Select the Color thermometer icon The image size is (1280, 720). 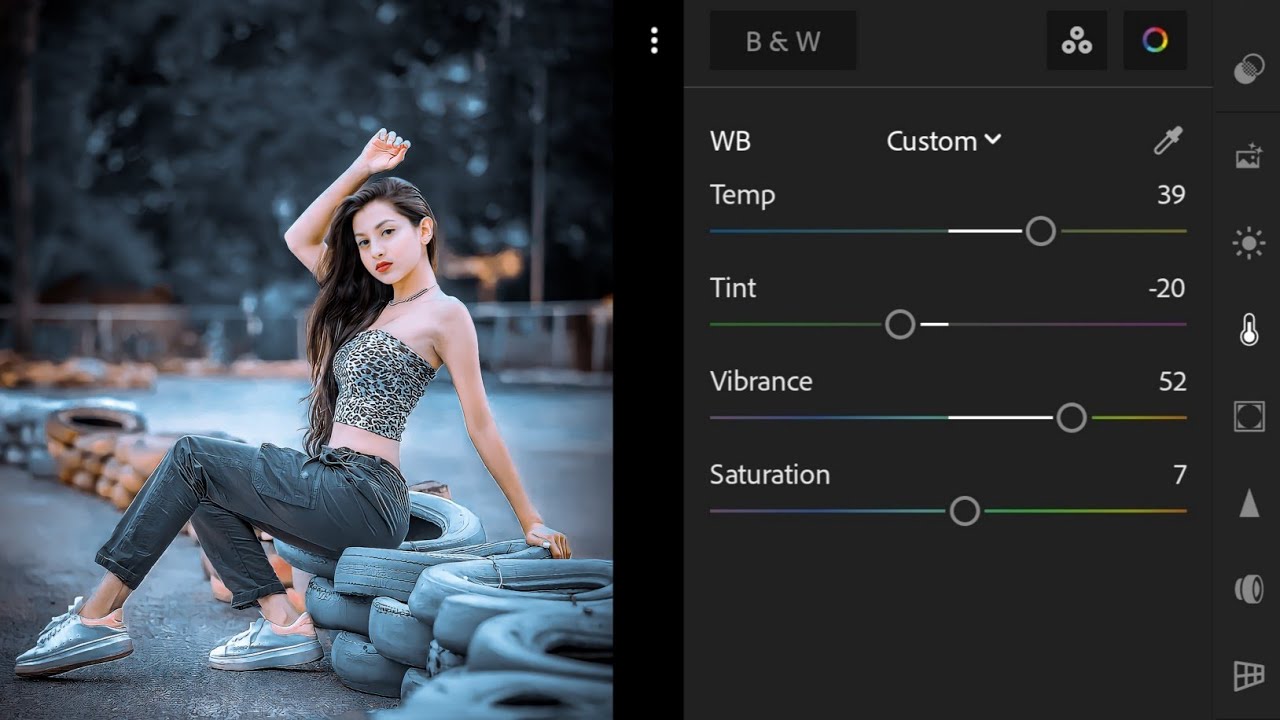(1249, 330)
